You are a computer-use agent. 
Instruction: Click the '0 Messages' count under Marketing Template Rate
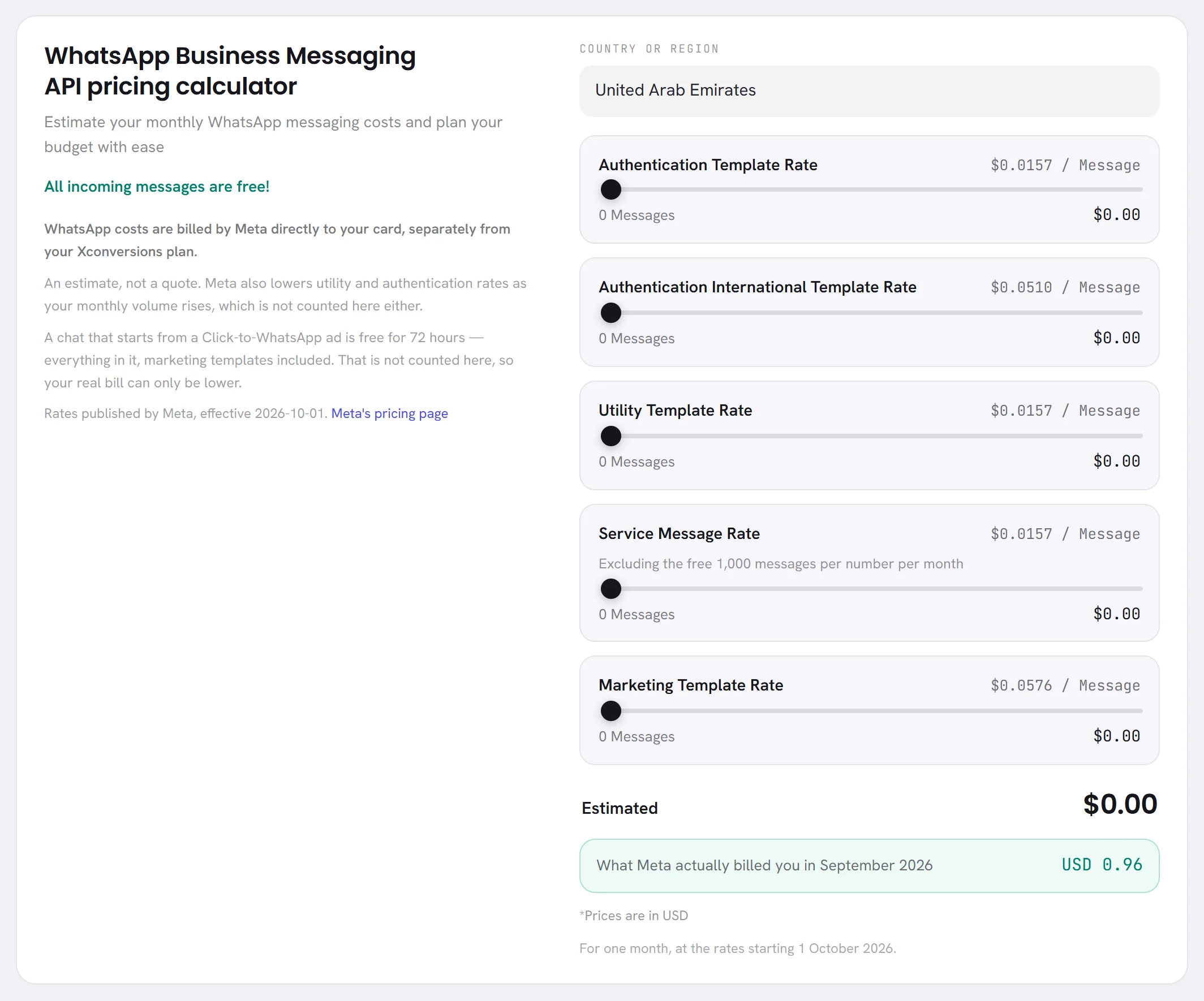click(637, 737)
